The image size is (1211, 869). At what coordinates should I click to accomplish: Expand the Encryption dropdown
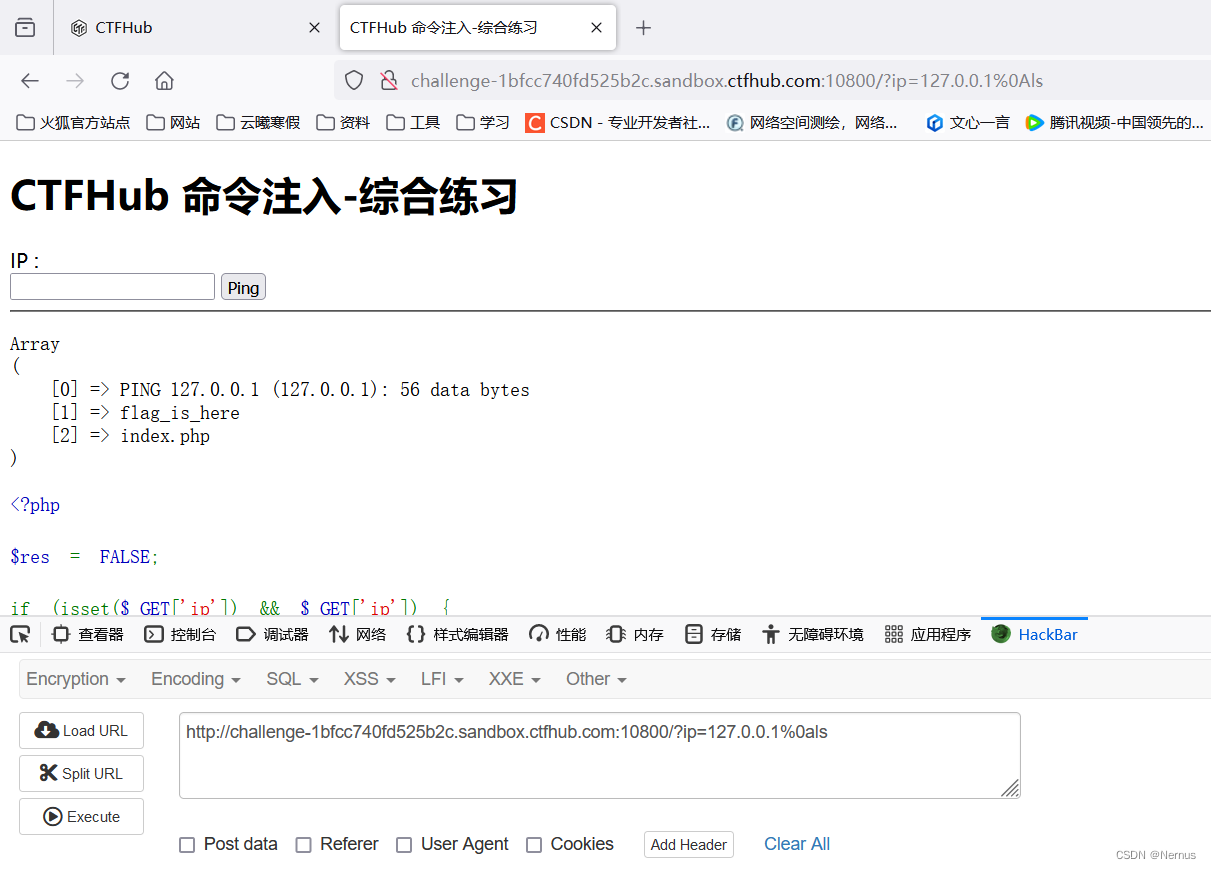pos(76,679)
